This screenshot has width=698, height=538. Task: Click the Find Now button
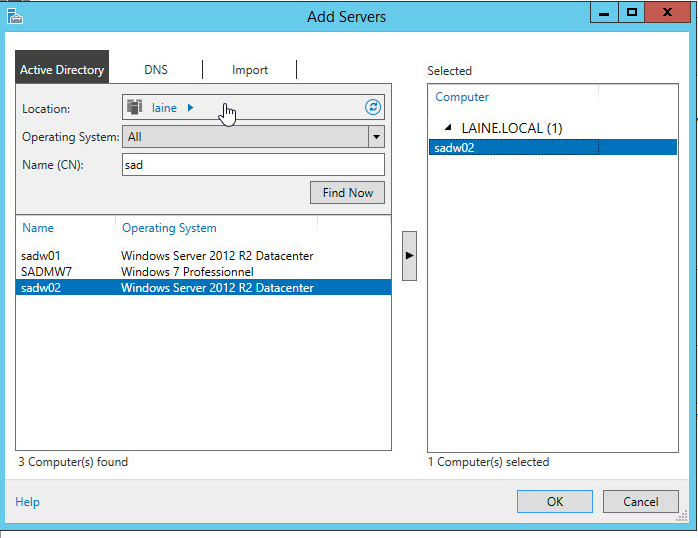coord(347,193)
